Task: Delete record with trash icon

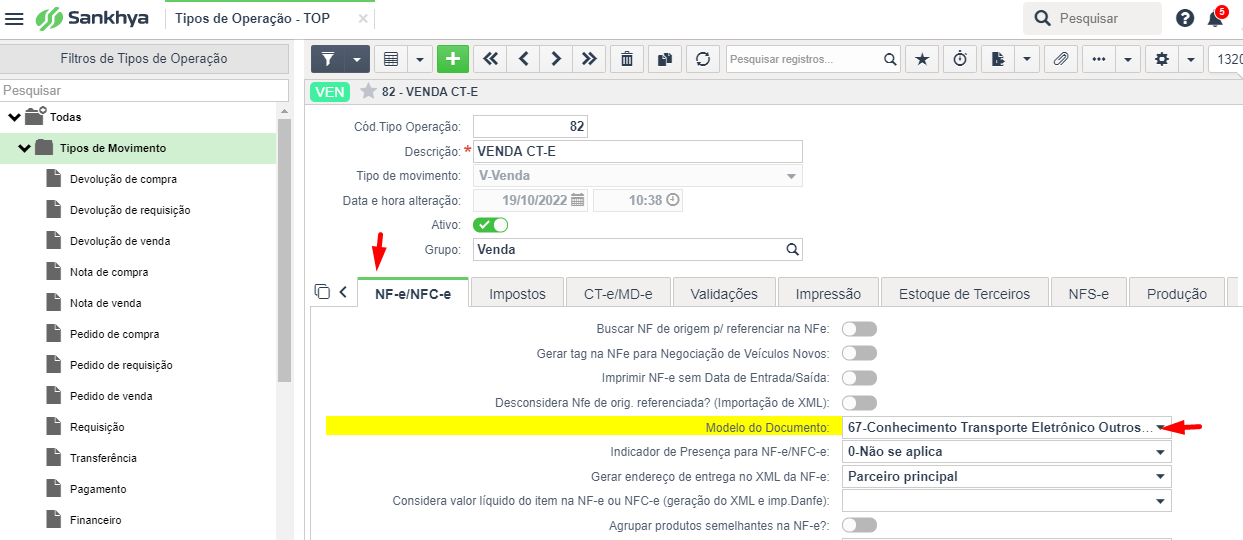Action: click(627, 59)
